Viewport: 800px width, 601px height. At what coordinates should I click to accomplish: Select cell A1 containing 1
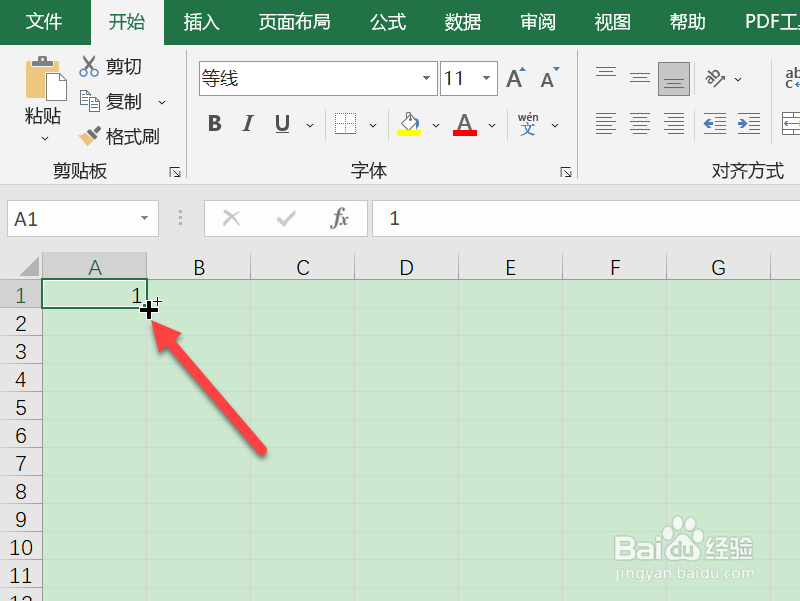click(95, 294)
